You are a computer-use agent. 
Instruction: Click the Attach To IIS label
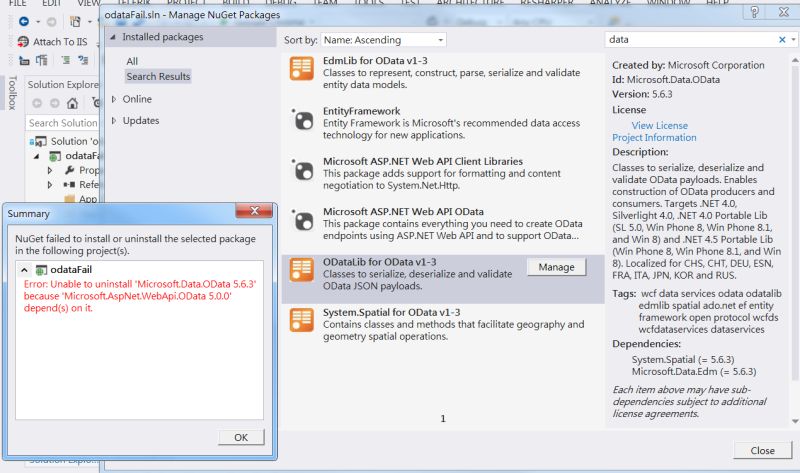60,42
